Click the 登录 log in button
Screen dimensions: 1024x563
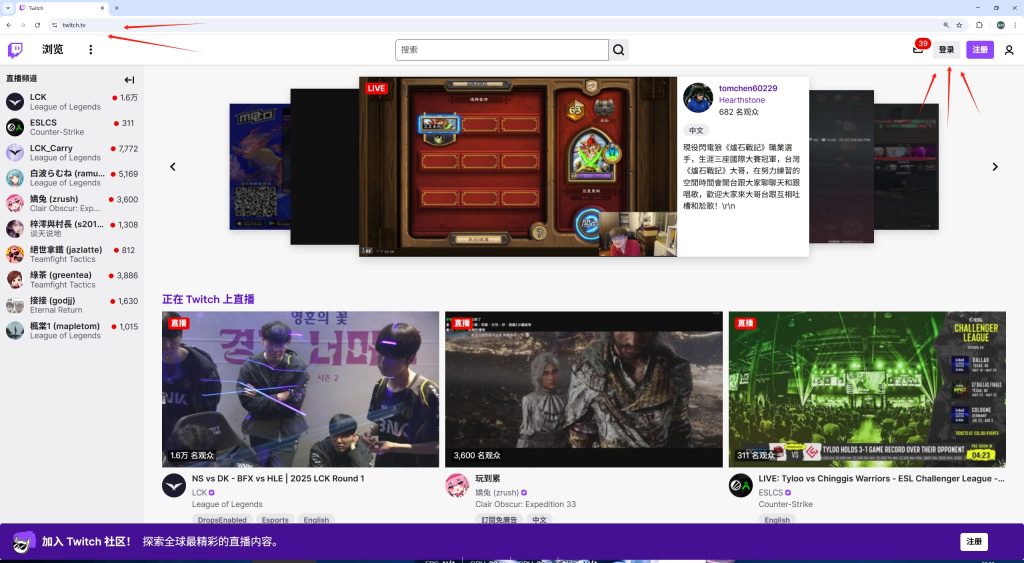946,50
